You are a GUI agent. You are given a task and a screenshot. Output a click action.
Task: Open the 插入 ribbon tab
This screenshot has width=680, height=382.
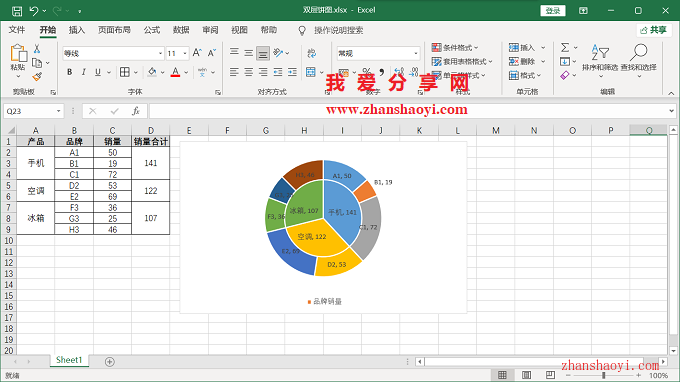pyautogui.click(x=77, y=30)
